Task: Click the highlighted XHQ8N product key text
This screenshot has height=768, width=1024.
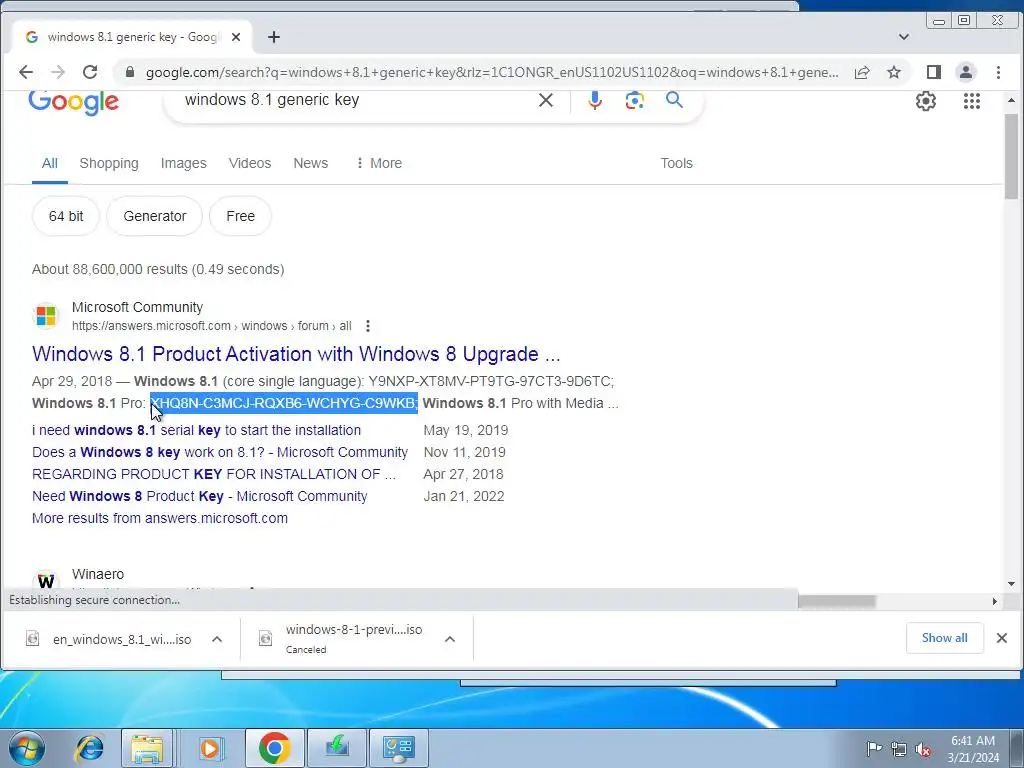Action: point(284,403)
